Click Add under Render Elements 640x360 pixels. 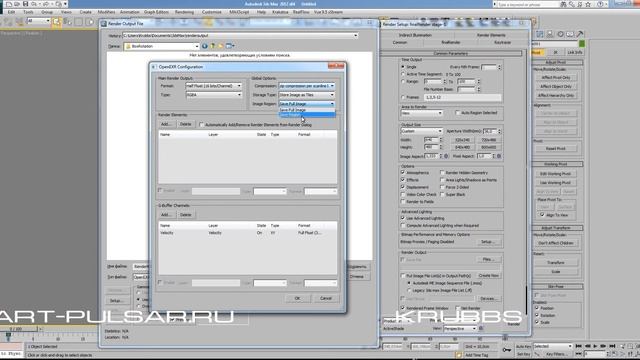tap(166, 124)
